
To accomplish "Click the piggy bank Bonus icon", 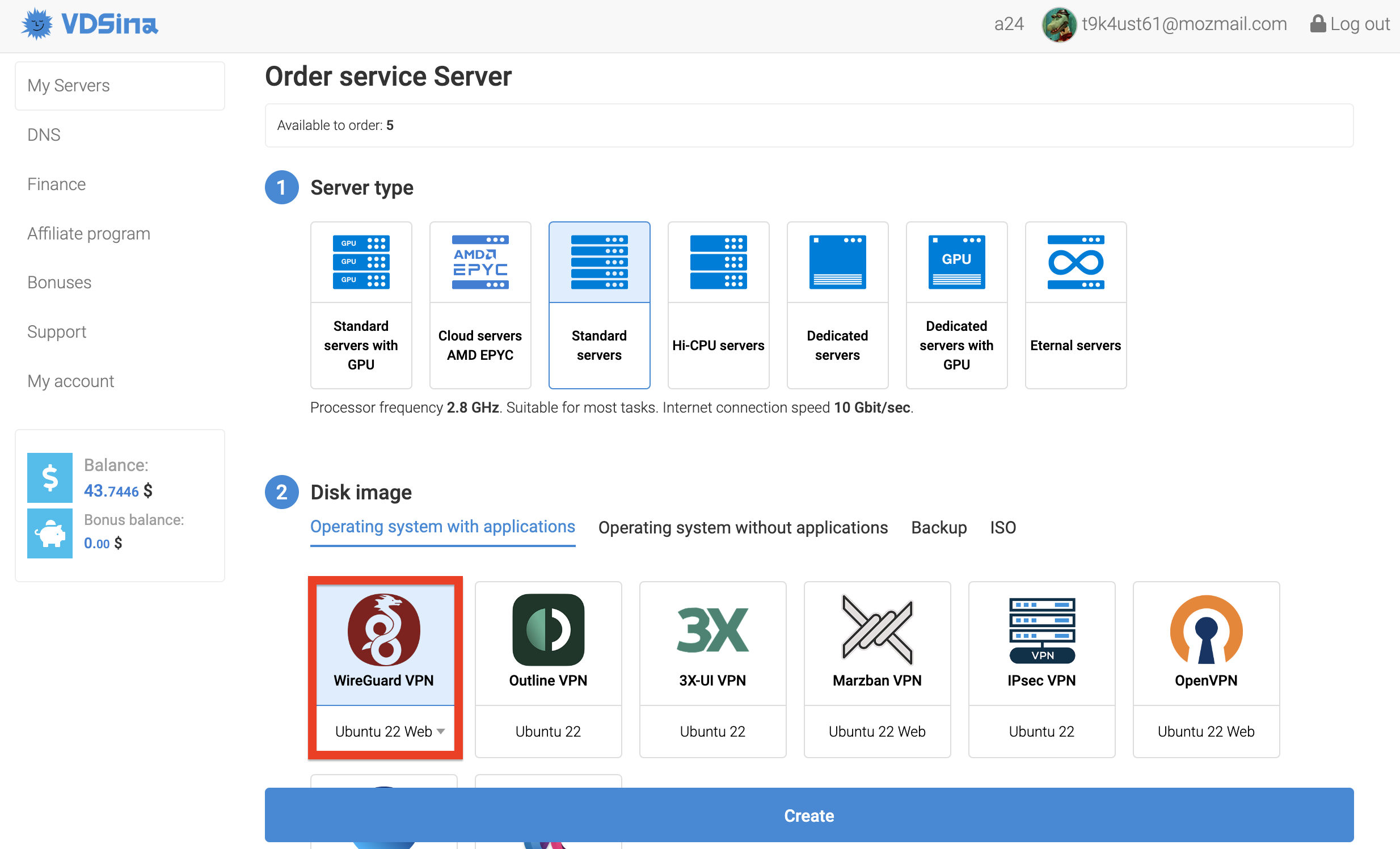I will [x=50, y=533].
